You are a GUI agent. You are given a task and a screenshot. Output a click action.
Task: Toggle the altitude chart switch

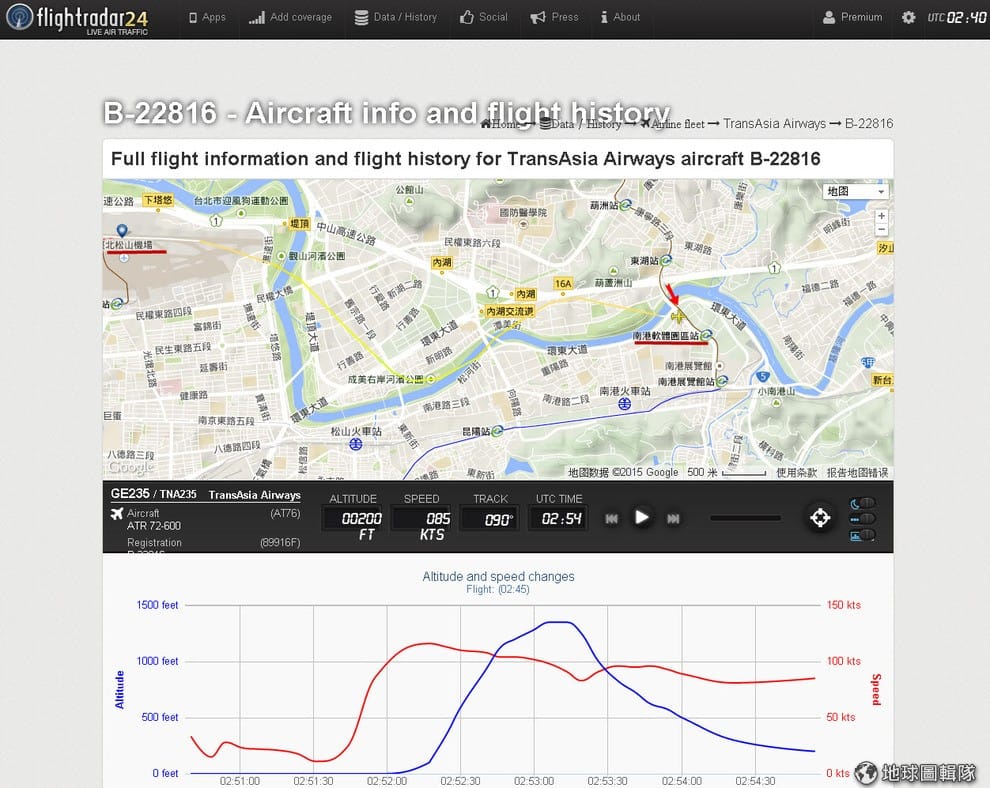click(x=862, y=535)
